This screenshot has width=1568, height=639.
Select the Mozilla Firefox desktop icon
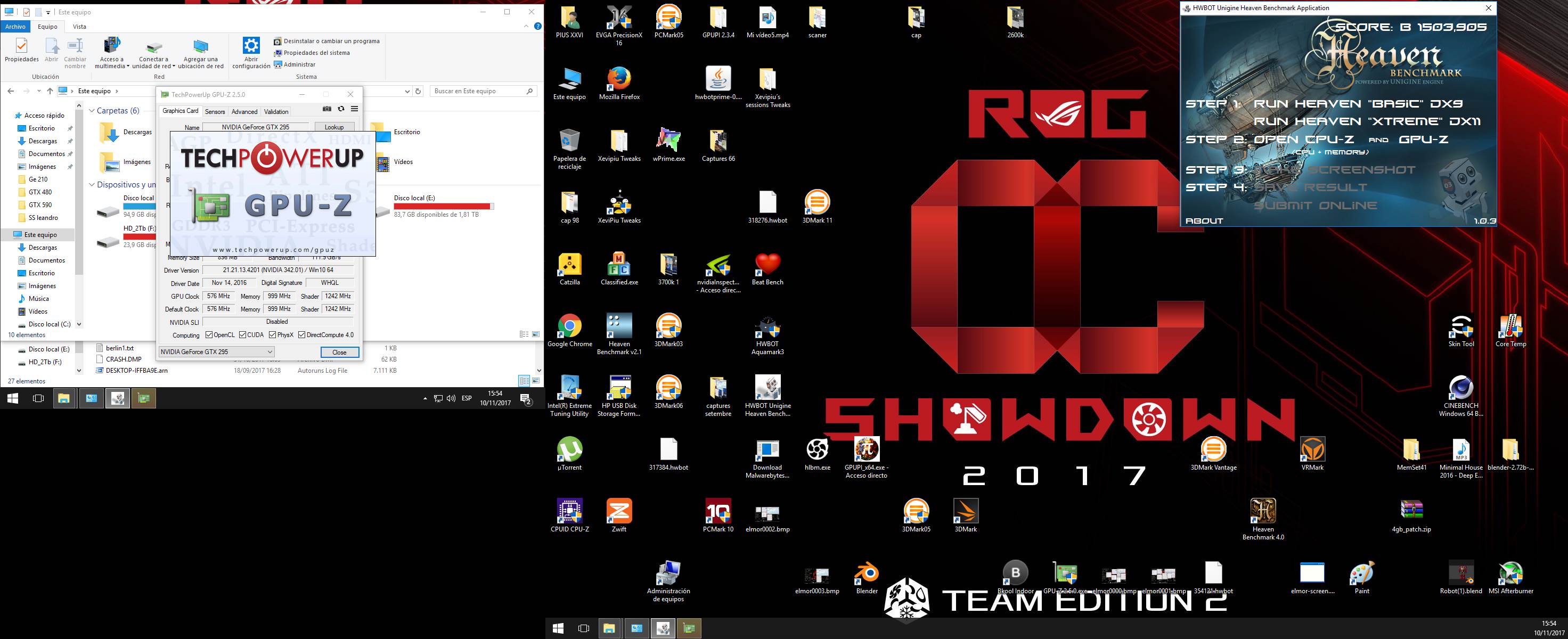(619, 84)
